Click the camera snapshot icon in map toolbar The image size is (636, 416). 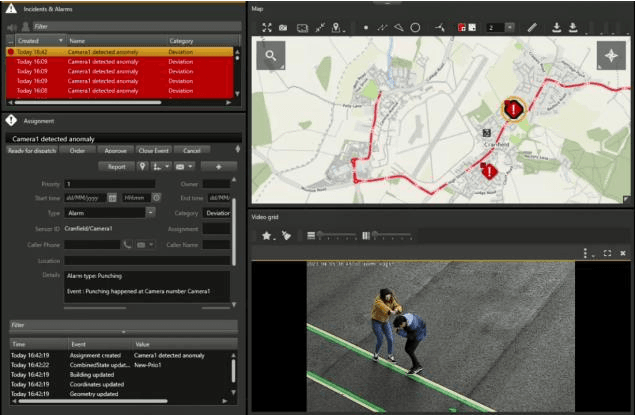click(x=284, y=27)
